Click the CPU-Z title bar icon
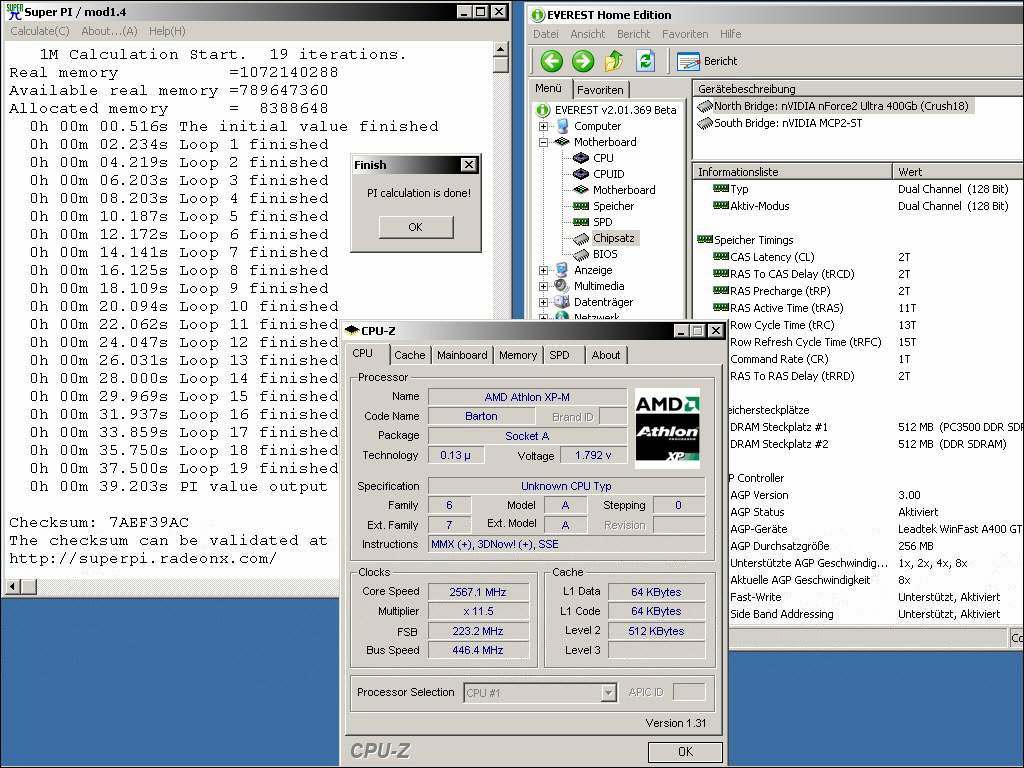1024x768 pixels. tap(352, 330)
